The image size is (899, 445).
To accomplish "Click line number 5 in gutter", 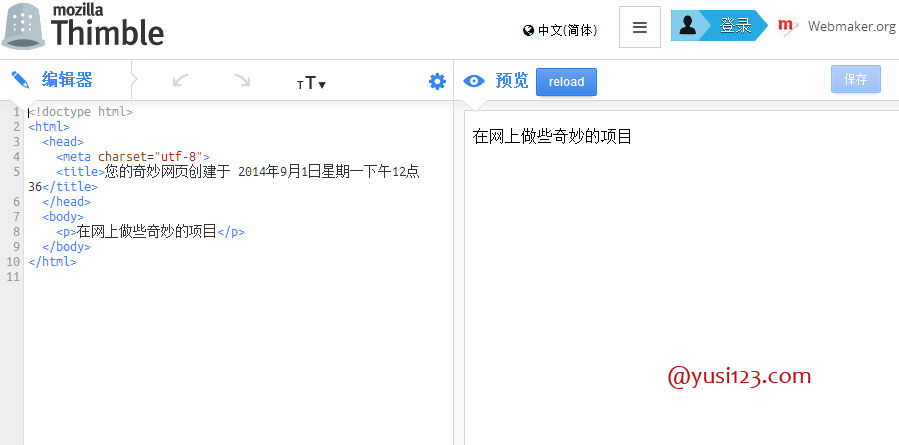I will (16, 171).
